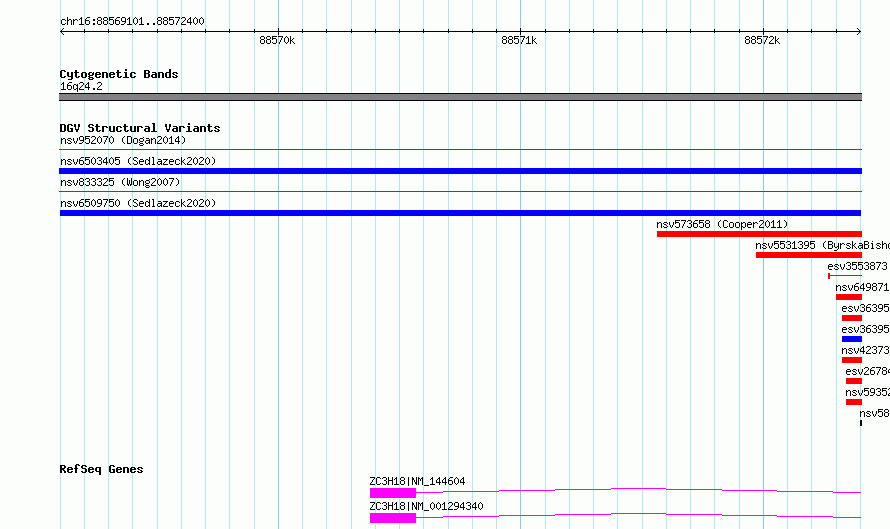Click the black tick feature under nsv58
This screenshot has width=890, height=529.
tap(861, 423)
